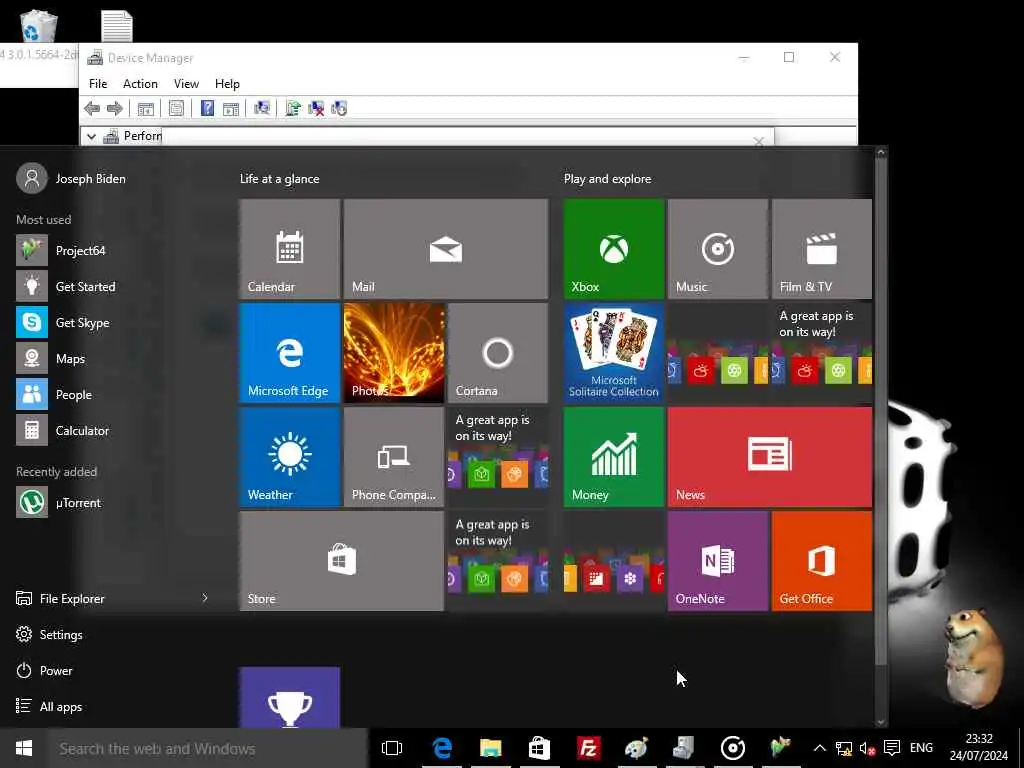Image resolution: width=1024 pixels, height=768 pixels.
Task: Open the Cortana tile
Action: coord(498,353)
